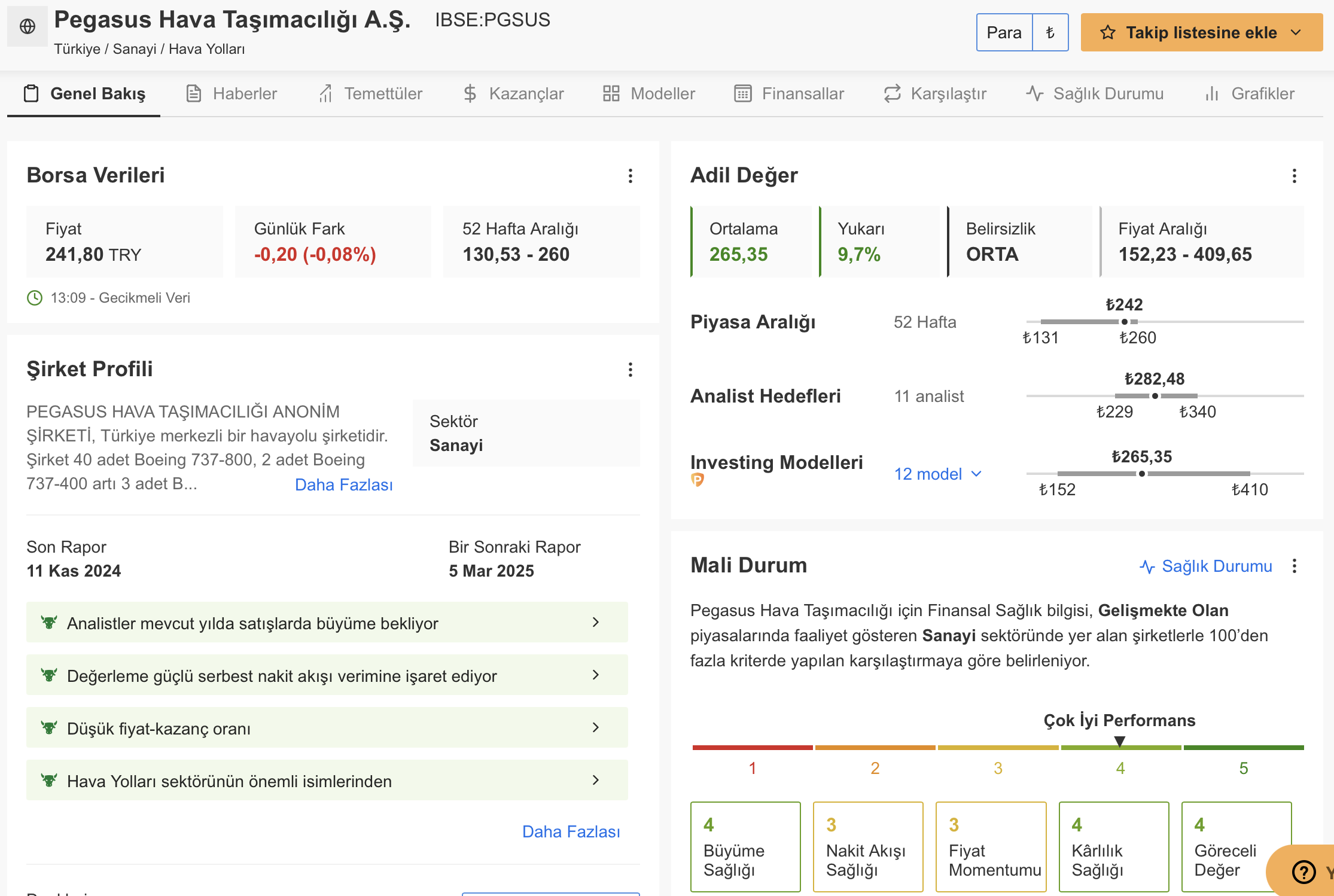Click the help question mark icon
This screenshot has height=896, width=1334.
coord(1303,872)
